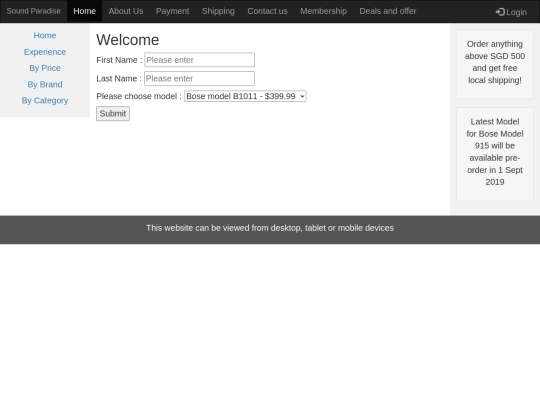Open the Experience sidebar link
Viewport: 540px width, 405px height.
45,52
